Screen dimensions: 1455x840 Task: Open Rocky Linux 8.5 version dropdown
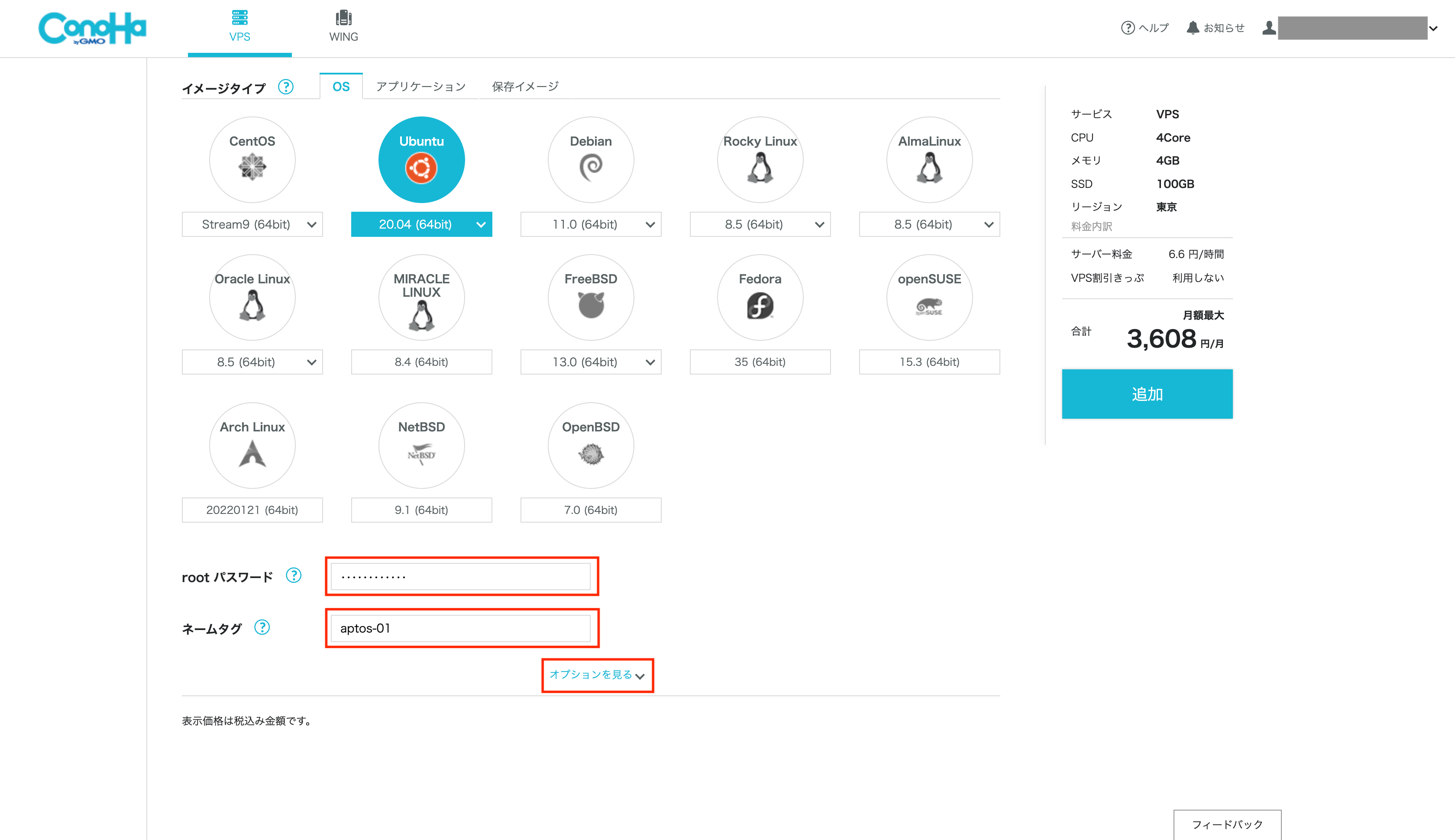point(760,224)
